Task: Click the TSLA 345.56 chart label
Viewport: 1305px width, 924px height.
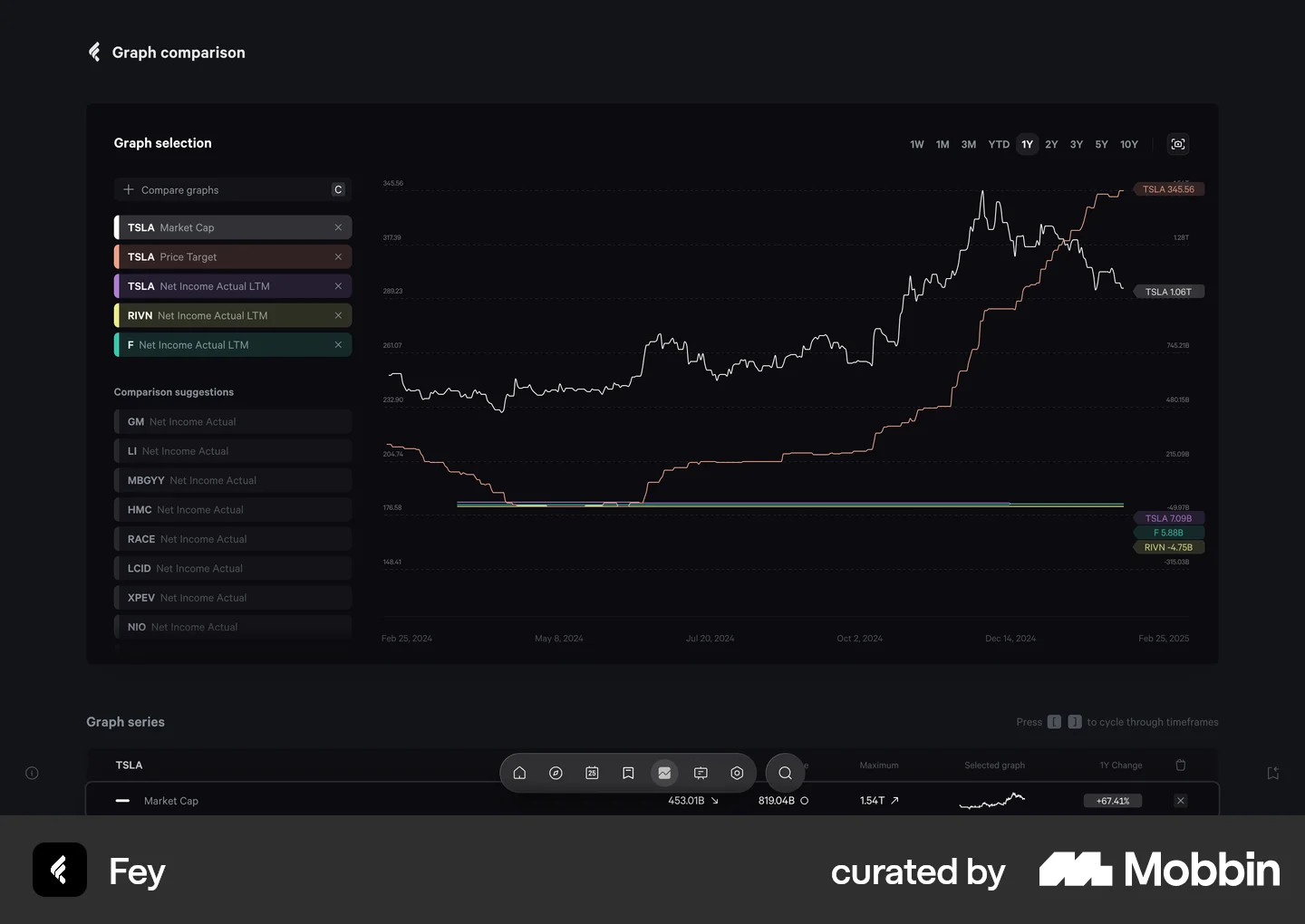Action: point(1168,189)
